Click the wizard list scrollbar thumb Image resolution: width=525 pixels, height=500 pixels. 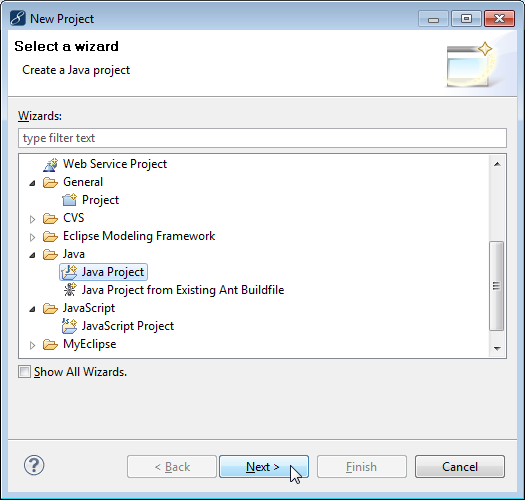click(497, 286)
